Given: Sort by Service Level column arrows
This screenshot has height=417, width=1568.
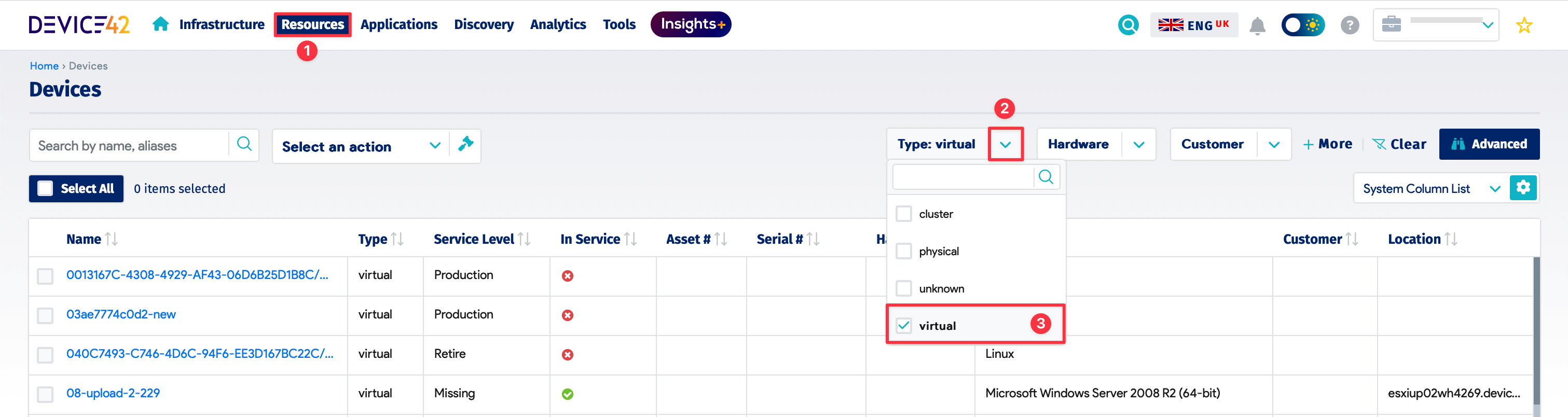Looking at the screenshot, I should [524, 239].
